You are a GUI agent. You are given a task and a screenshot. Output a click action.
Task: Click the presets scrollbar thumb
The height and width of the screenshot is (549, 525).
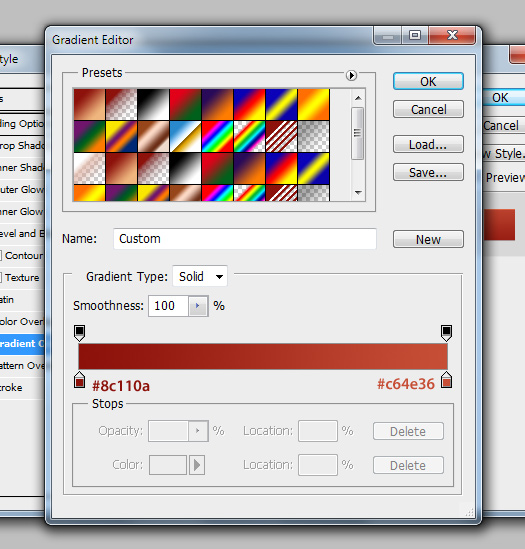click(x=358, y=133)
